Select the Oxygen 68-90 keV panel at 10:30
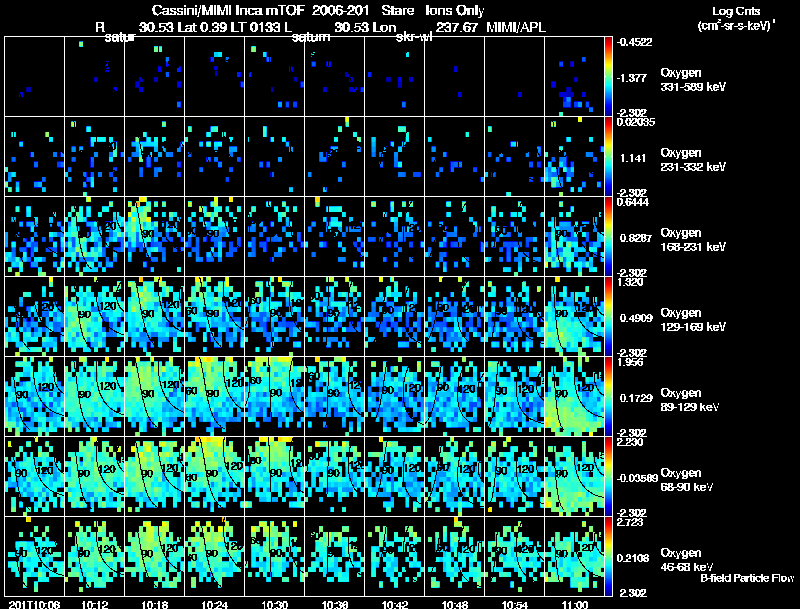Image resolution: width=800 pixels, height=609 pixels. [x=274, y=476]
